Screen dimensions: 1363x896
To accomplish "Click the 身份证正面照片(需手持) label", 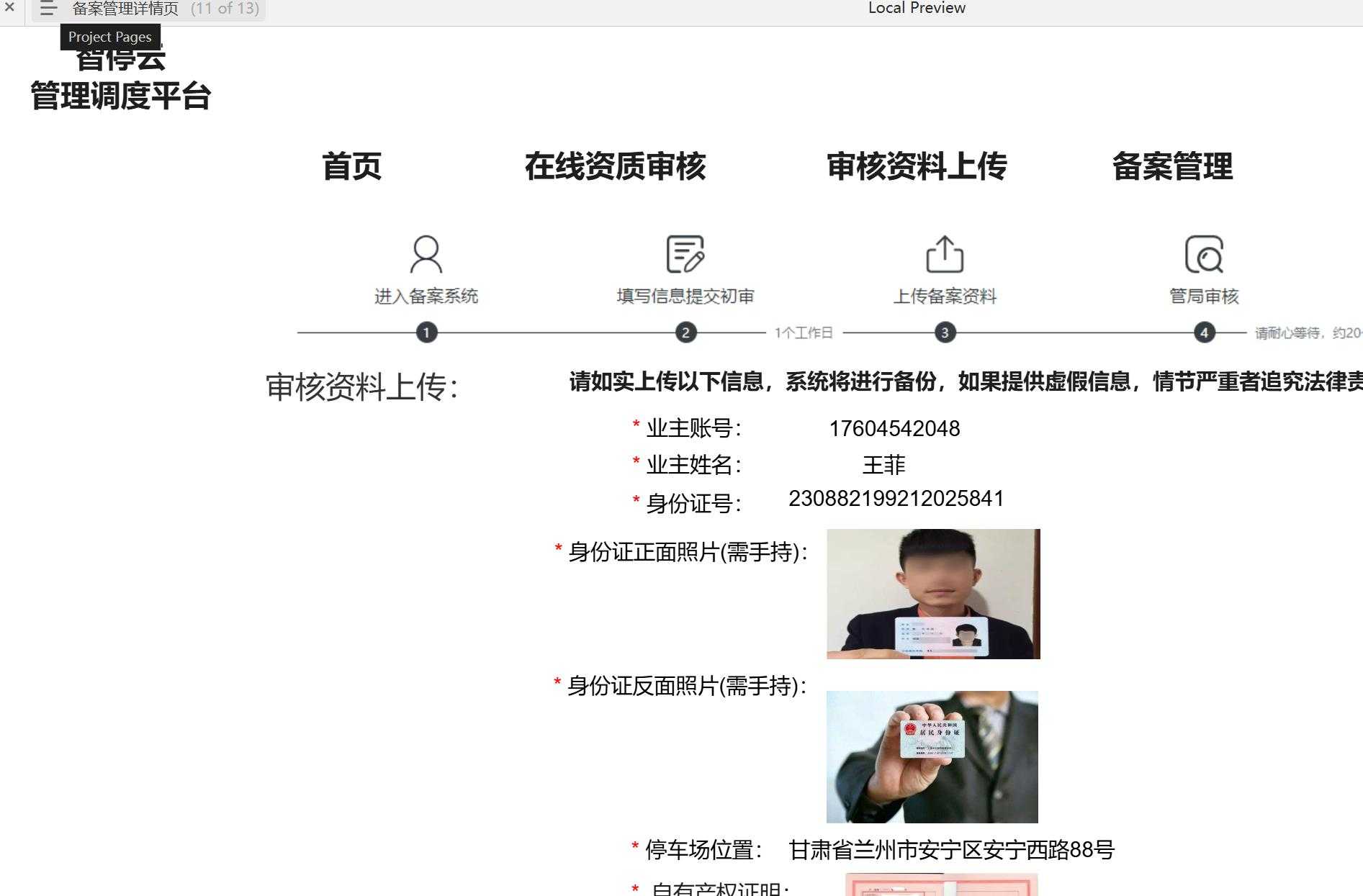I will 688,552.
